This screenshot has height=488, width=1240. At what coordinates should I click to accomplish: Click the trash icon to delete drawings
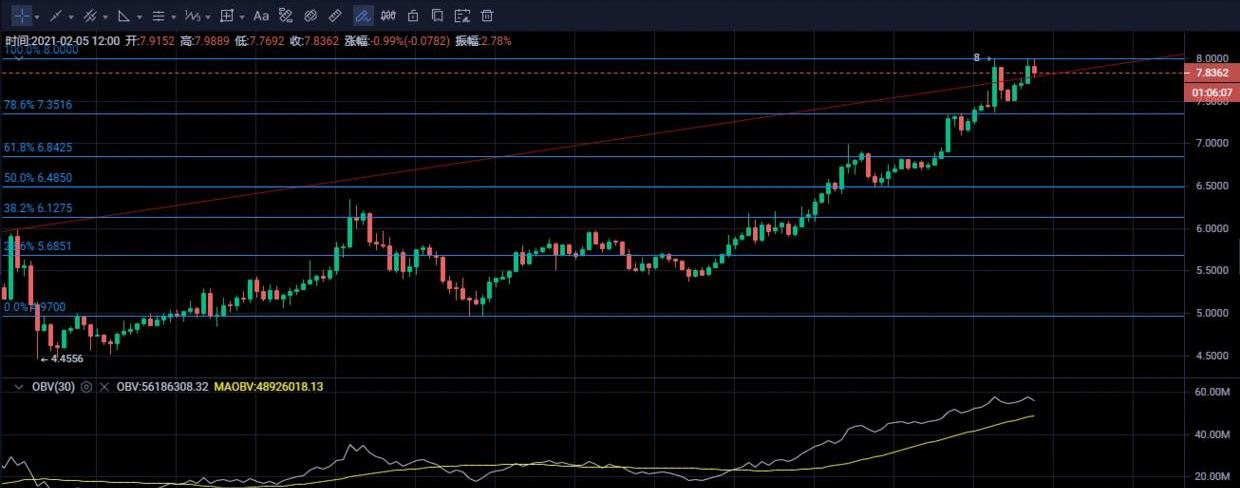click(x=487, y=16)
